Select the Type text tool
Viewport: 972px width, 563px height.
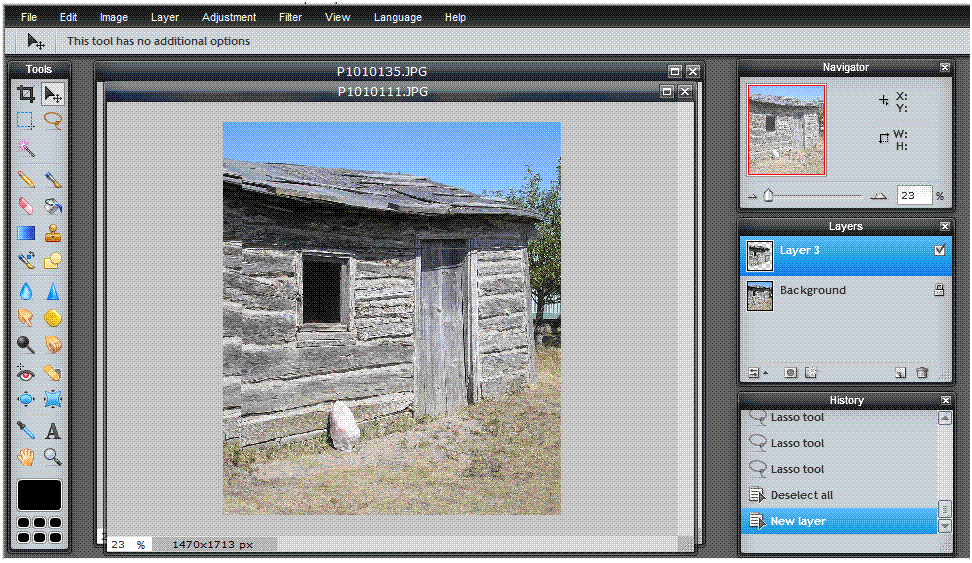pyautogui.click(x=53, y=431)
